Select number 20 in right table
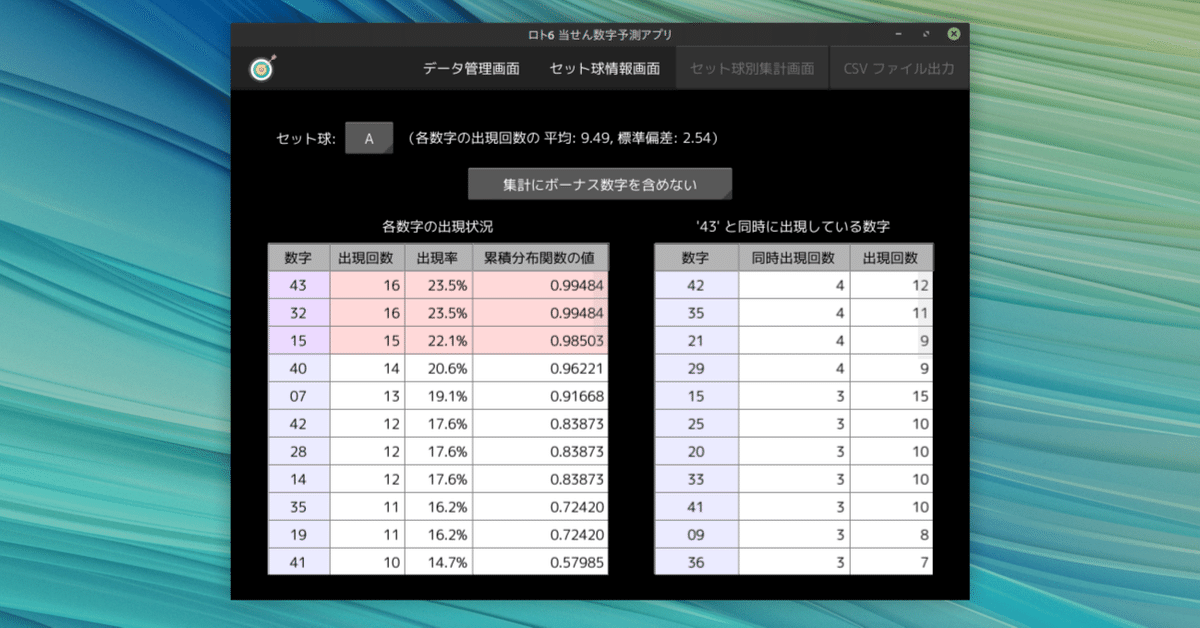Screen dimensions: 1200x628 coord(696,451)
